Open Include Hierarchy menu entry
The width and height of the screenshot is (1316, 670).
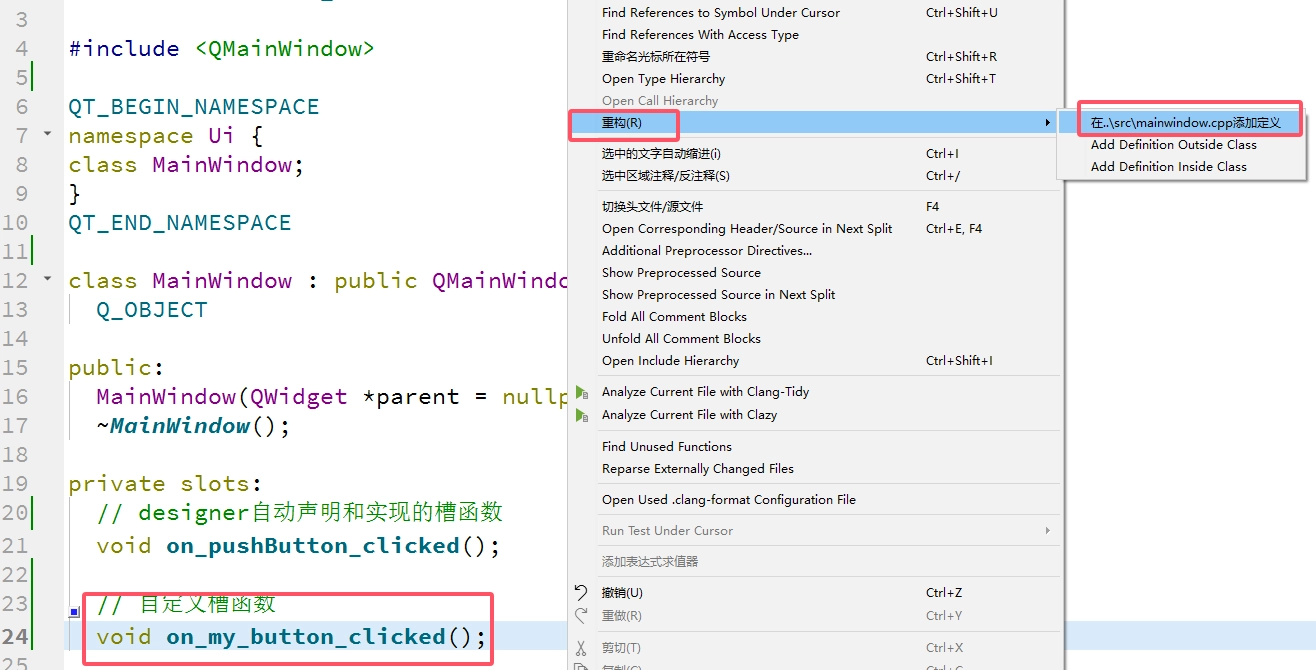coord(670,361)
